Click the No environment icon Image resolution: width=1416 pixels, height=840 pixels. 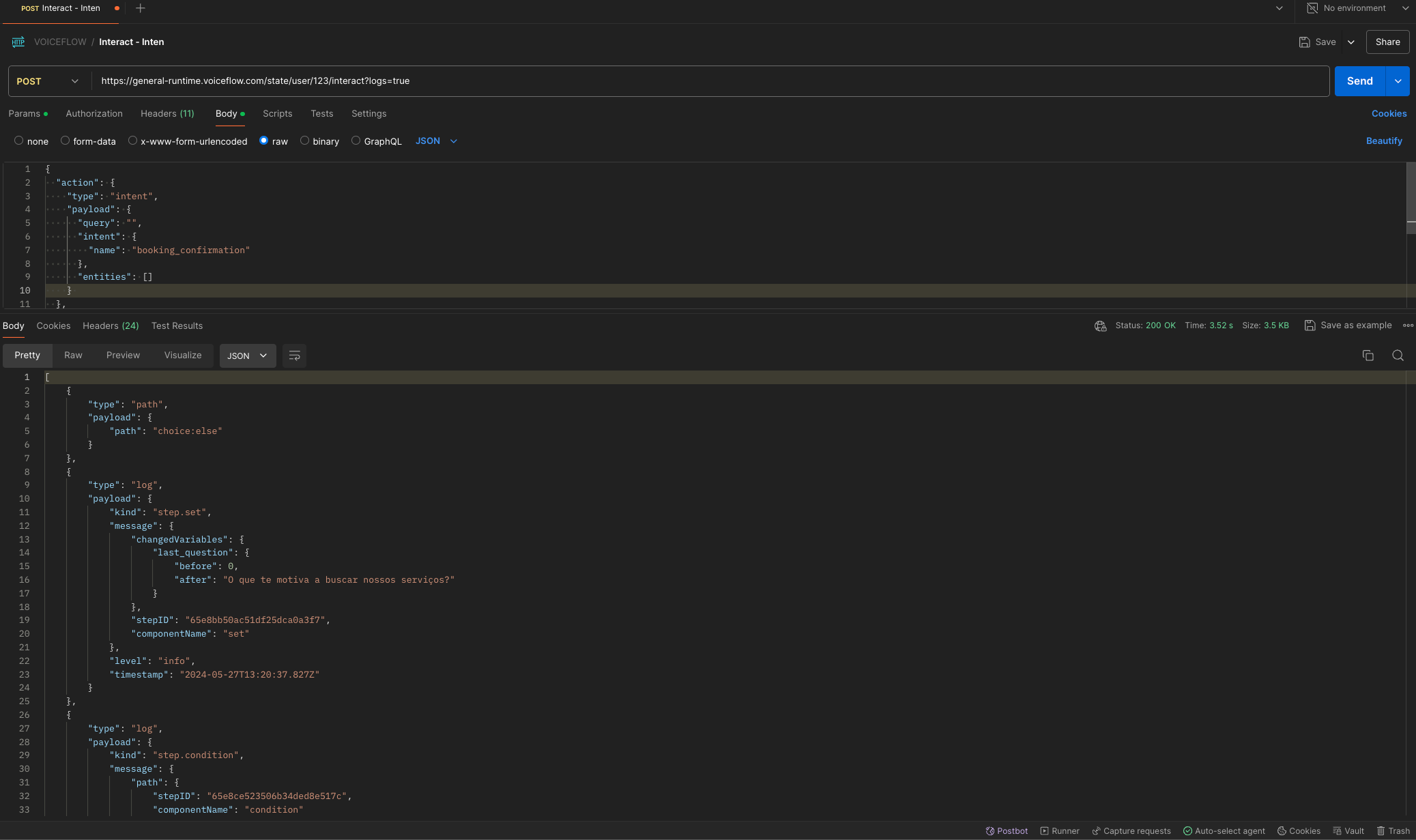(1312, 8)
